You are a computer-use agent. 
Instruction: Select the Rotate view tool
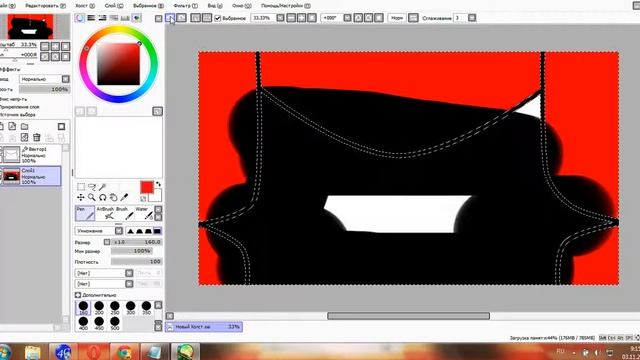(102, 198)
